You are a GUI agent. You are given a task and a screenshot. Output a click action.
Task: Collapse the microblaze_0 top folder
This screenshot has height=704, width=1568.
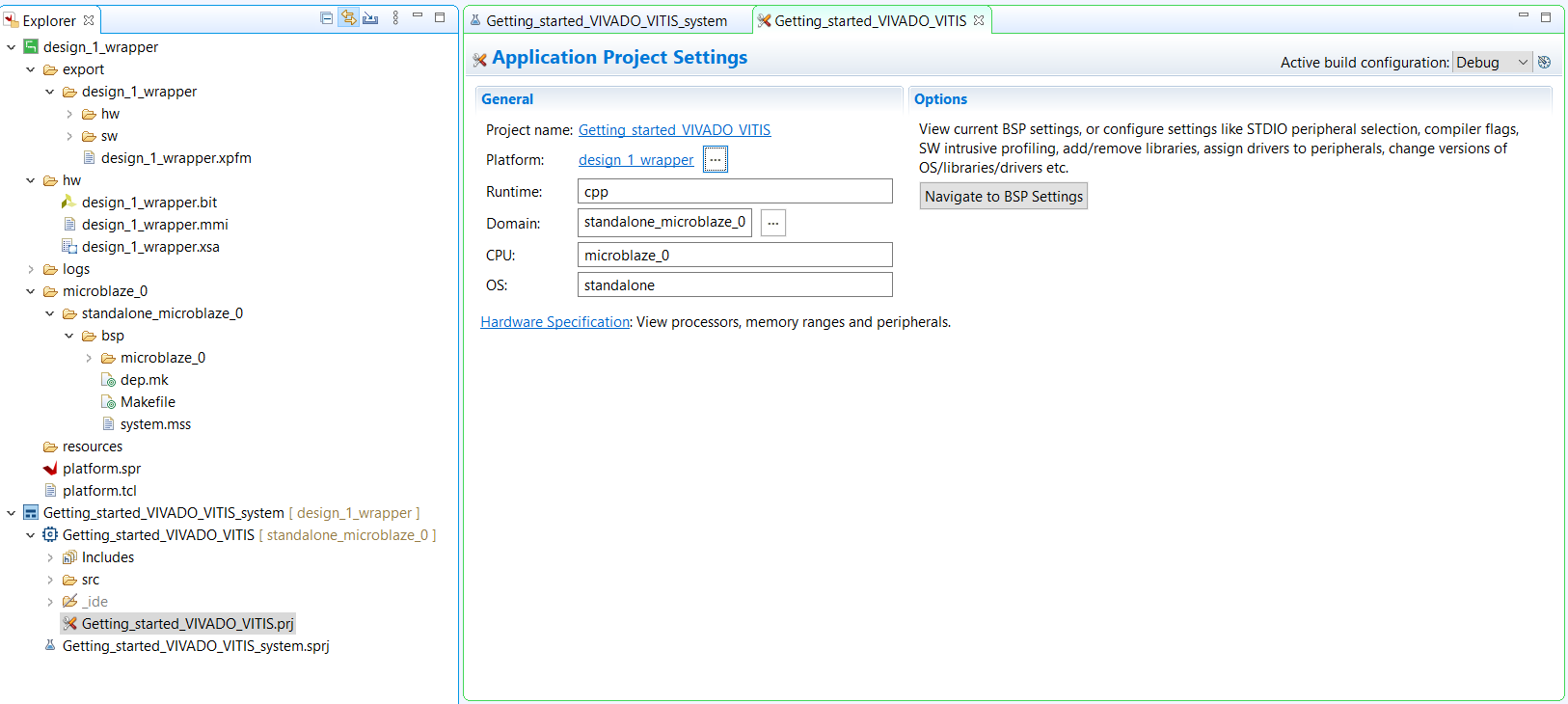point(30,291)
